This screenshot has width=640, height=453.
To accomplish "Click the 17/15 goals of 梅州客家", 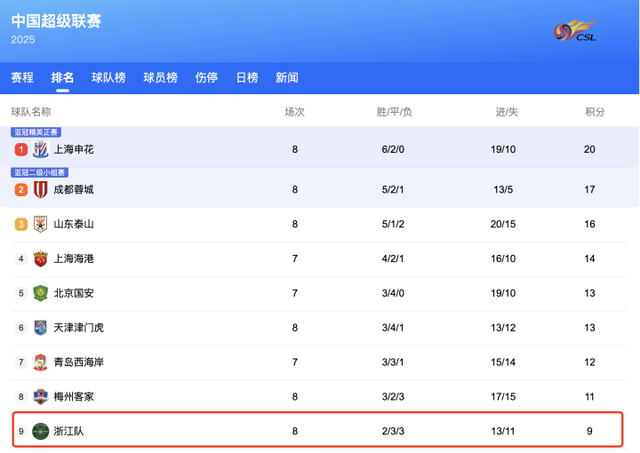I will click(503, 397).
